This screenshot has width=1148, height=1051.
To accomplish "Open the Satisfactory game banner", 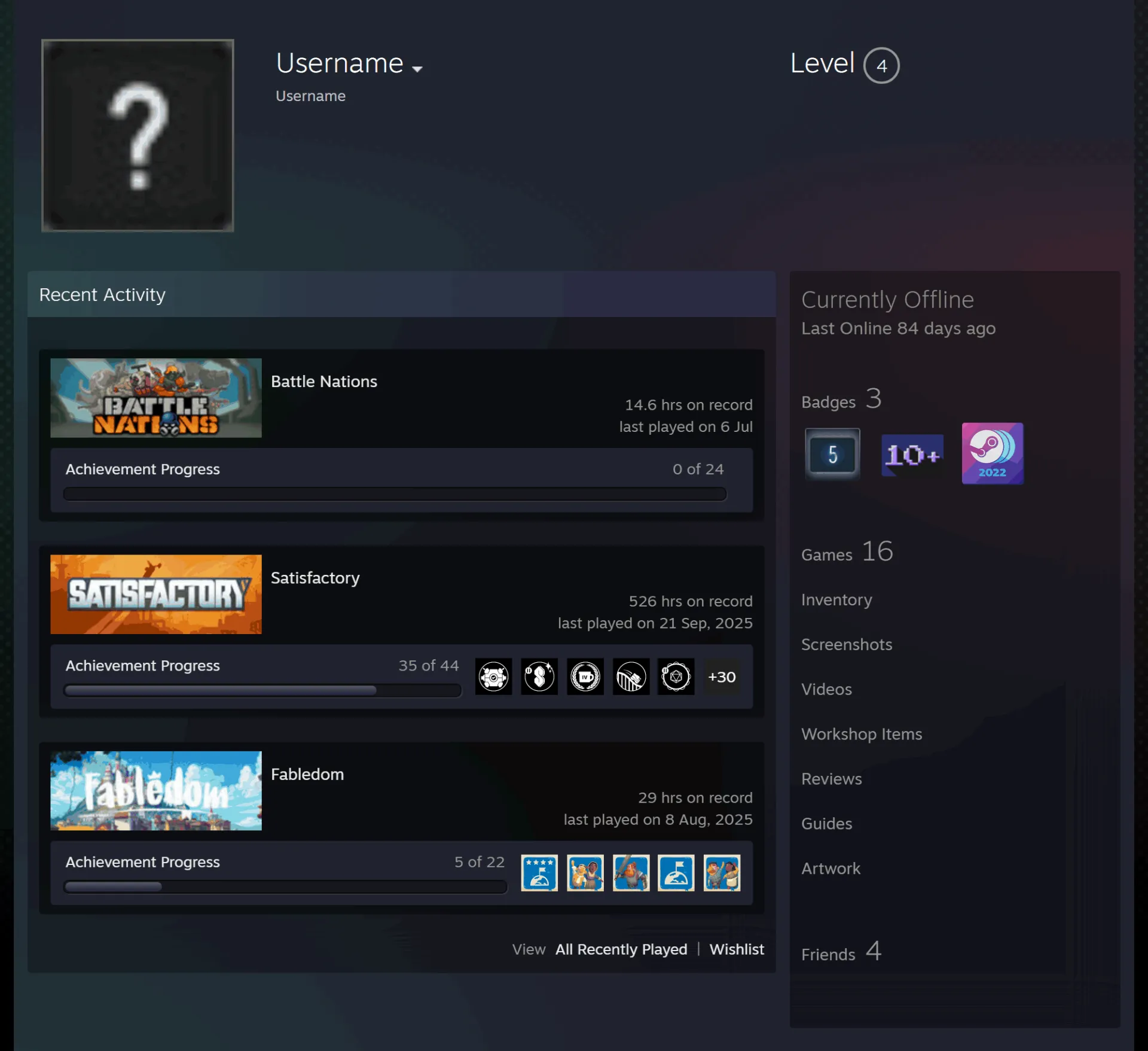I will pyautogui.click(x=156, y=594).
